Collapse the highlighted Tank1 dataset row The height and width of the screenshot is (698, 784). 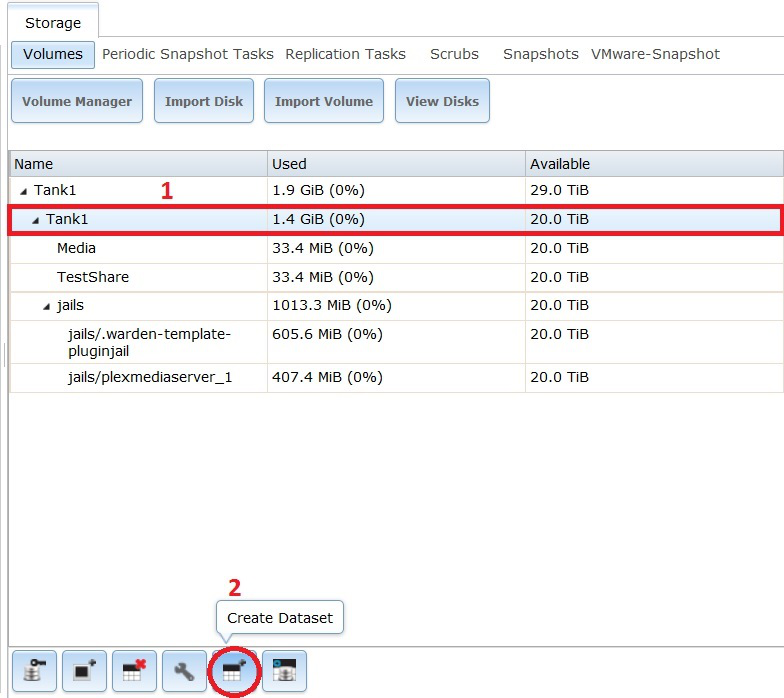click(x=36, y=219)
